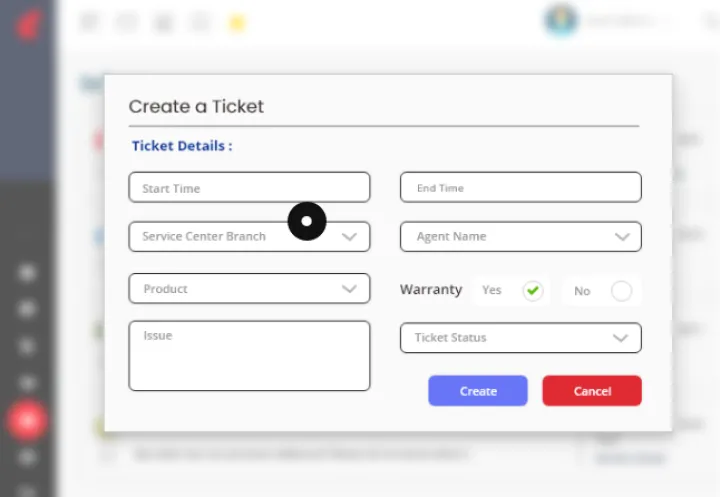Select the Yes warranty radio button
Screen dimensions: 720x497
coord(533,290)
